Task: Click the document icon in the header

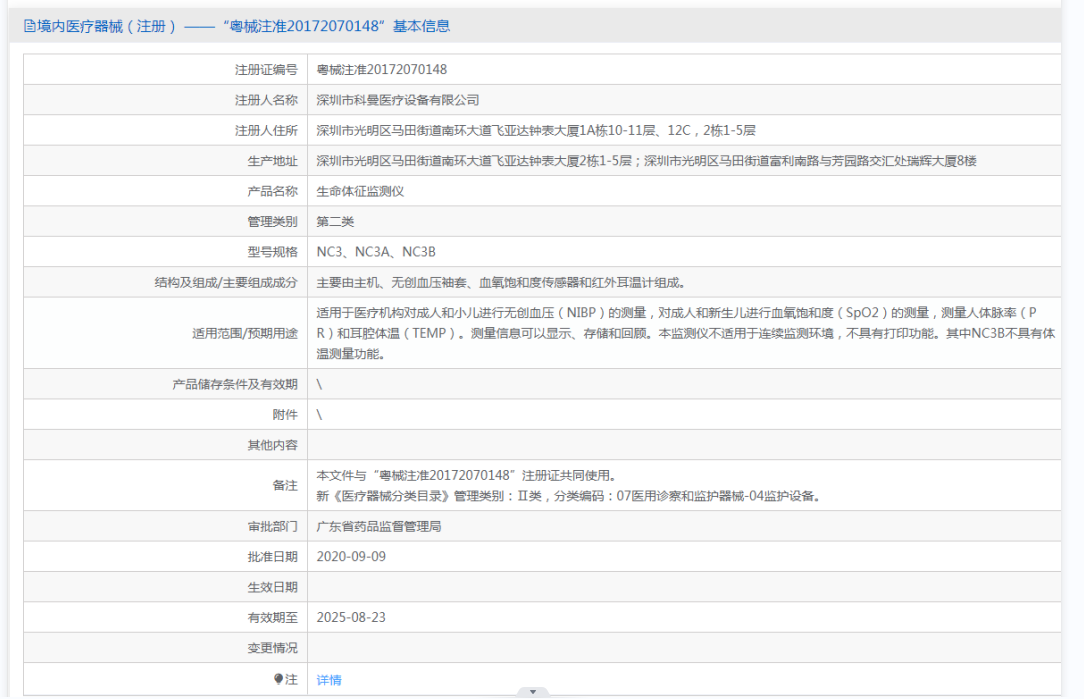Action: click(x=29, y=27)
